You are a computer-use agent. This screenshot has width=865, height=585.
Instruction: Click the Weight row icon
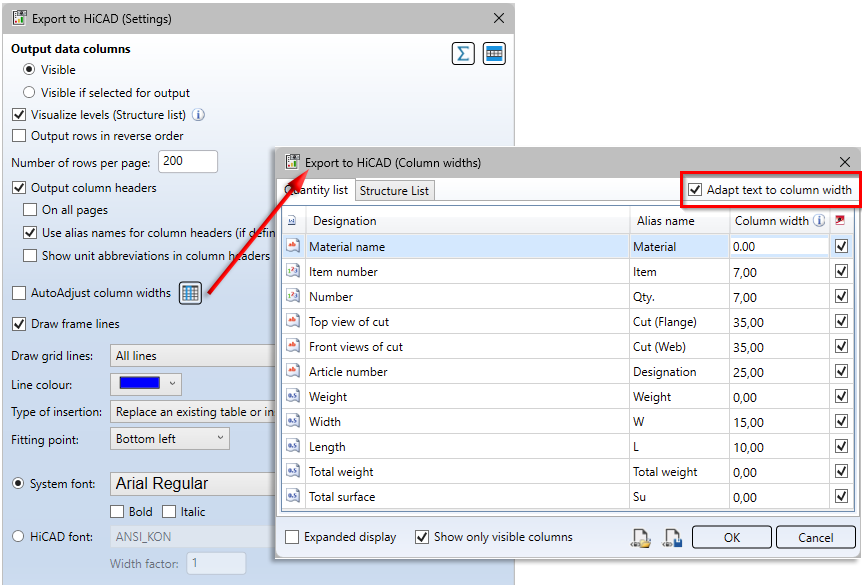click(293, 396)
